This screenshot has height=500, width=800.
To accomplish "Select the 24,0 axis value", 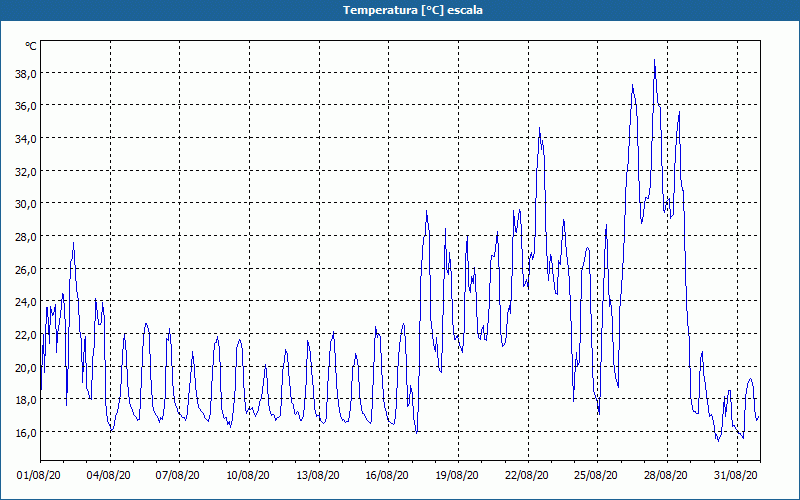I will pyautogui.click(x=26, y=302).
